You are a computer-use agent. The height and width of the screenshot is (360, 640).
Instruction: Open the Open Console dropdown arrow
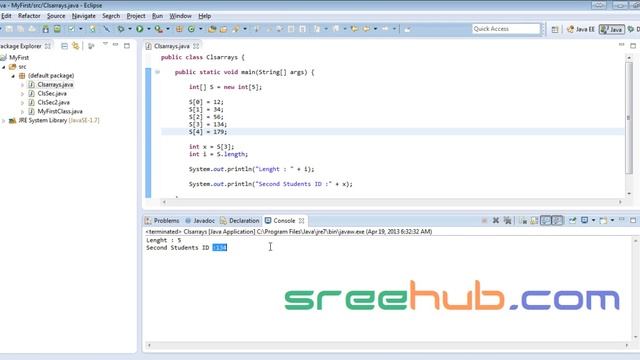point(612,220)
